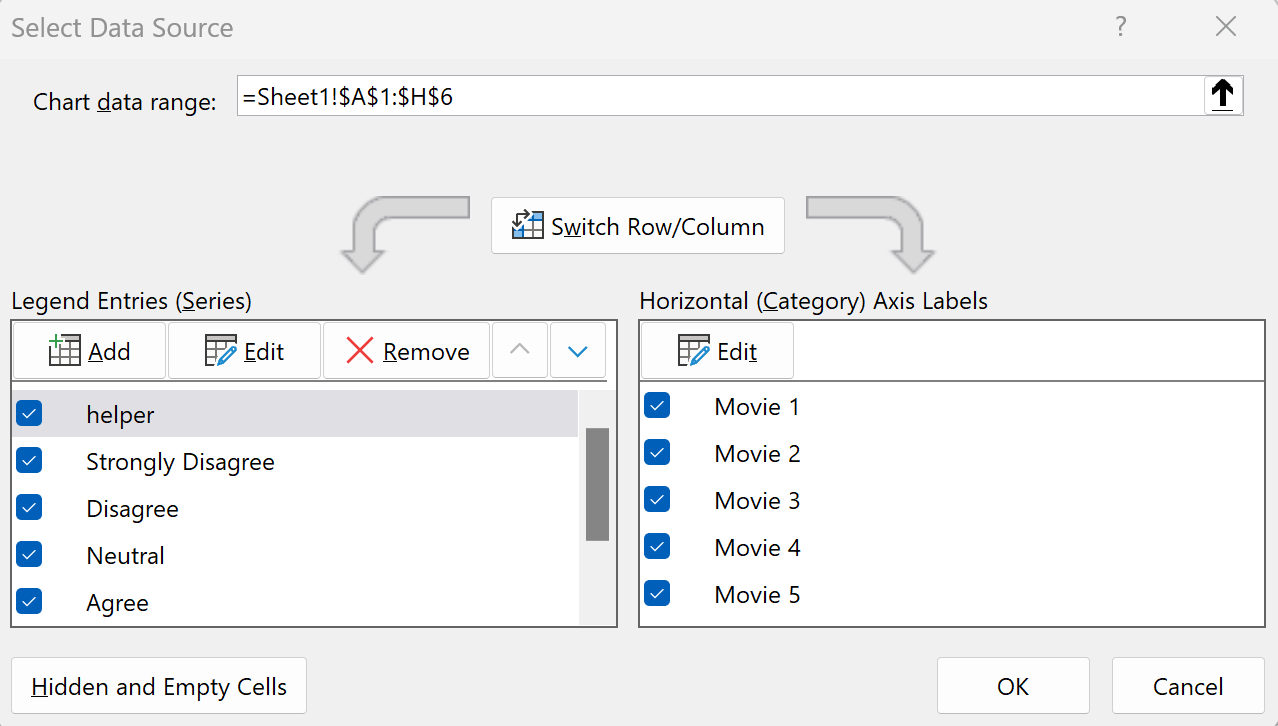Uncheck the Agree series checkbox
Screen dimensions: 1278x726
pos(29,602)
